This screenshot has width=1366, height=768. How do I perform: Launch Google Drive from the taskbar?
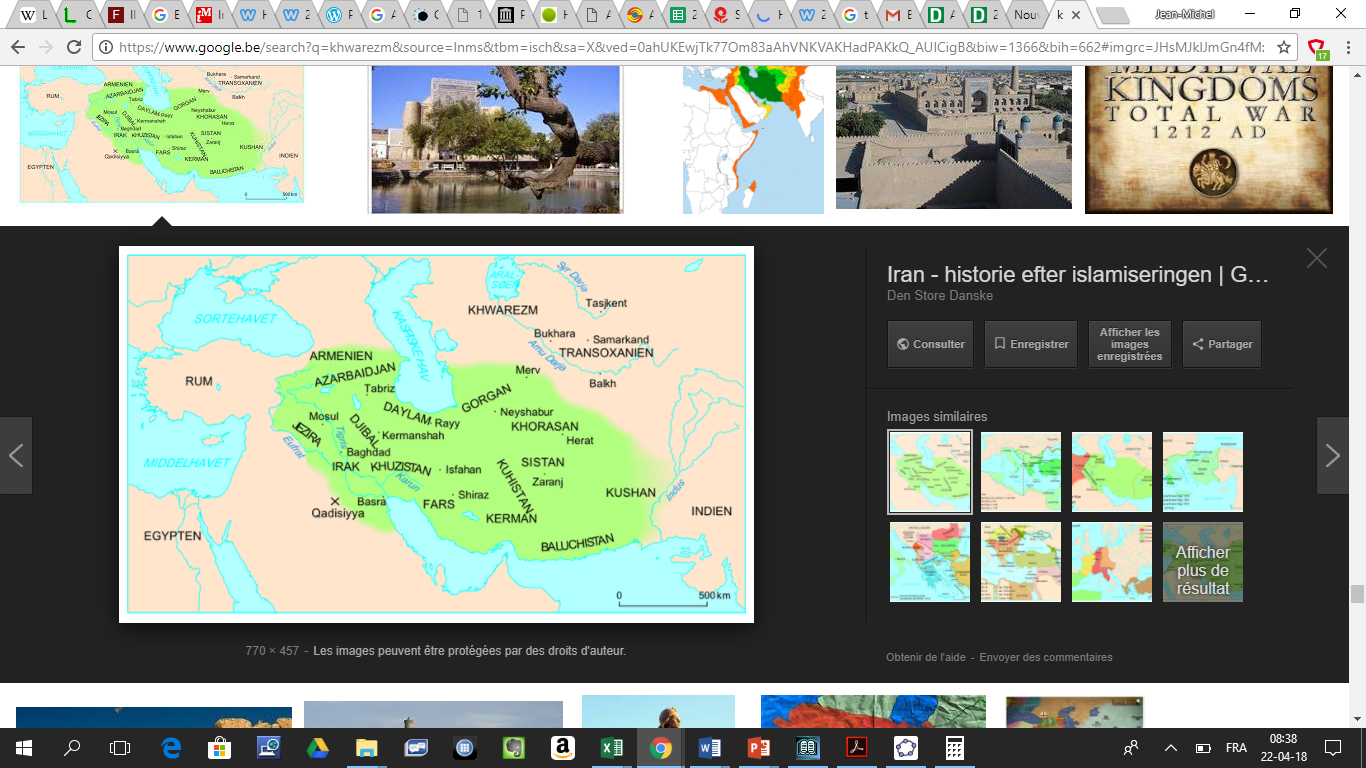click(318, 747)
